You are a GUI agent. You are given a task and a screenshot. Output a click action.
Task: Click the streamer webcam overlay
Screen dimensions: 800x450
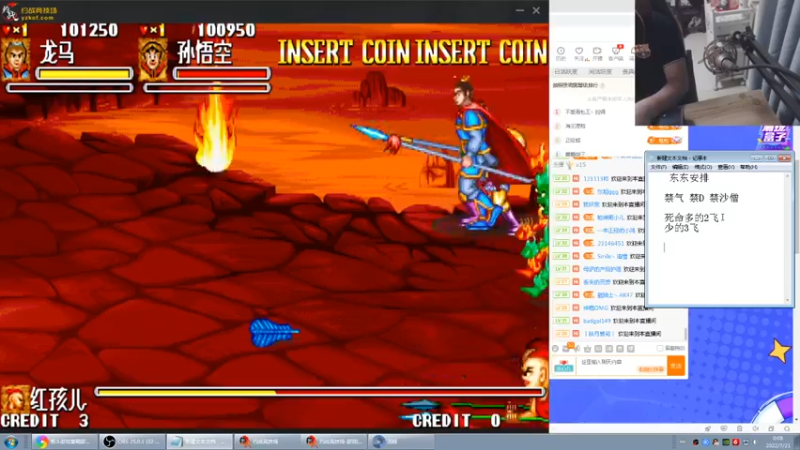click(x=717, y=62)
